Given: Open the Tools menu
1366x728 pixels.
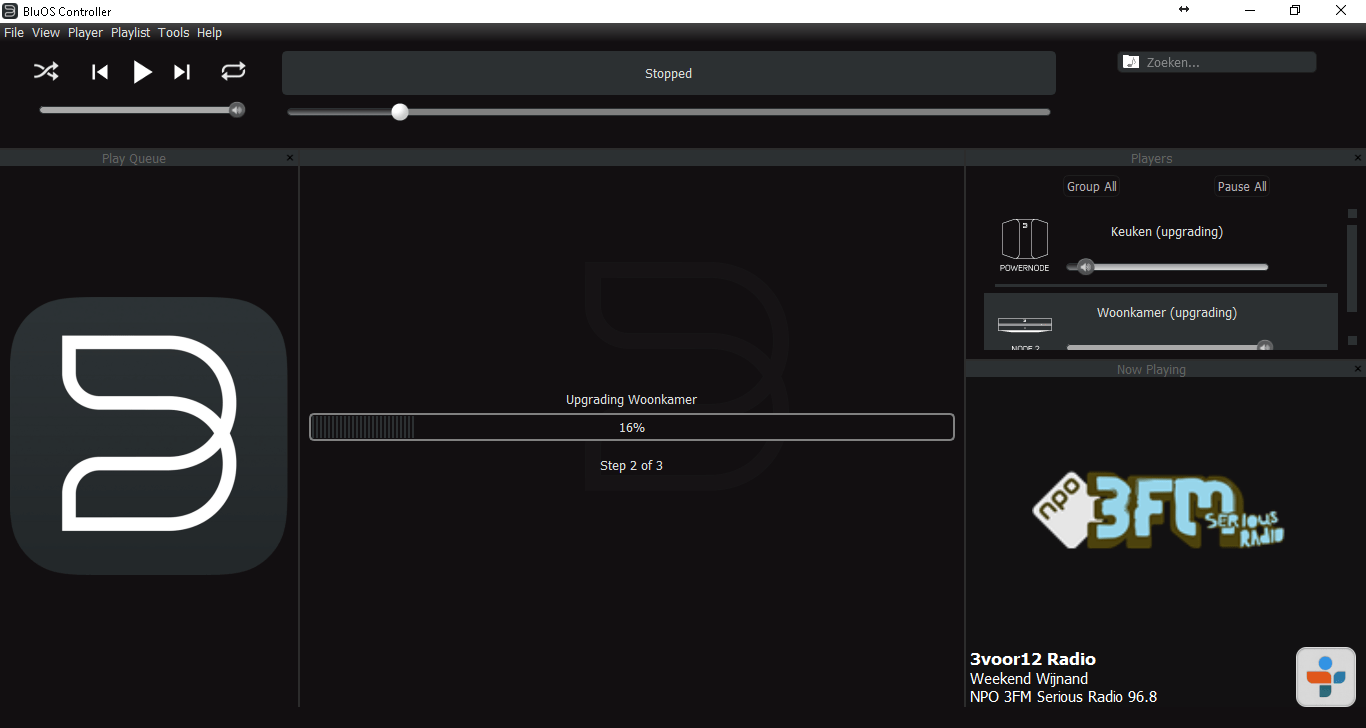Looking at the screenshot, I should pyautogui.click(x=173, y=33).
